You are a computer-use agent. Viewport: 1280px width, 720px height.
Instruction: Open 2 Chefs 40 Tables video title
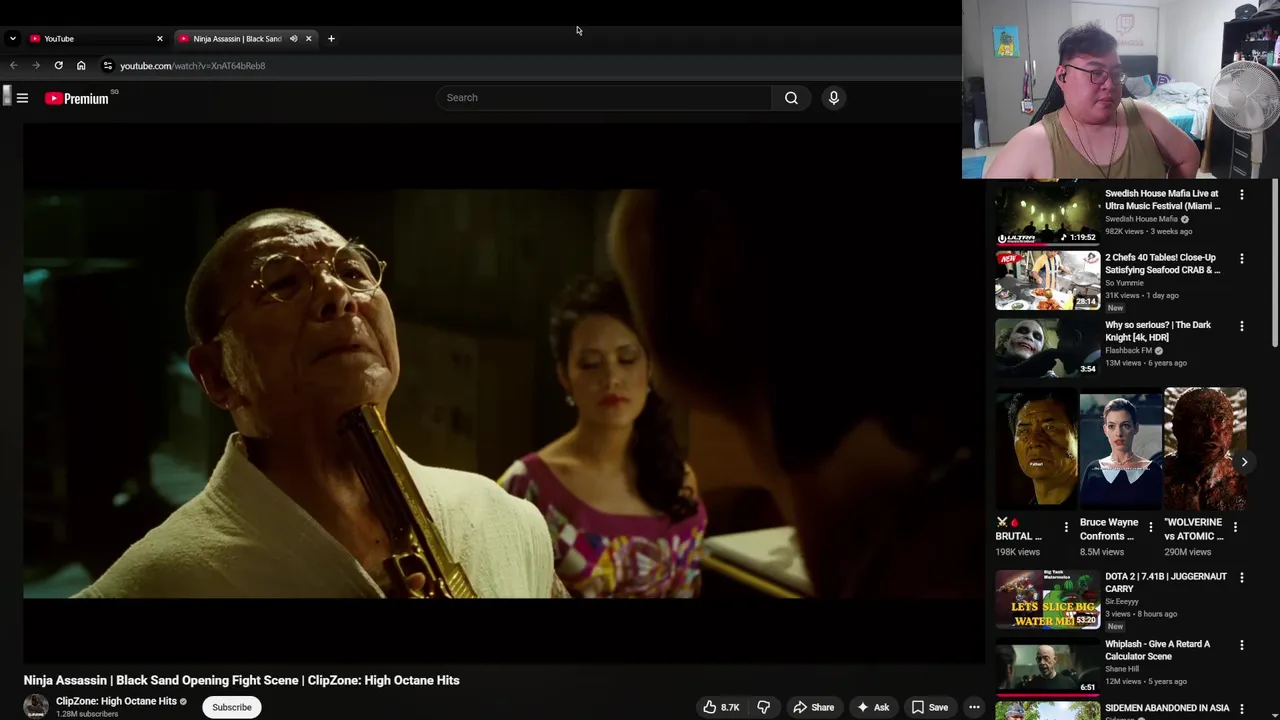click(x=1162, y=264)
